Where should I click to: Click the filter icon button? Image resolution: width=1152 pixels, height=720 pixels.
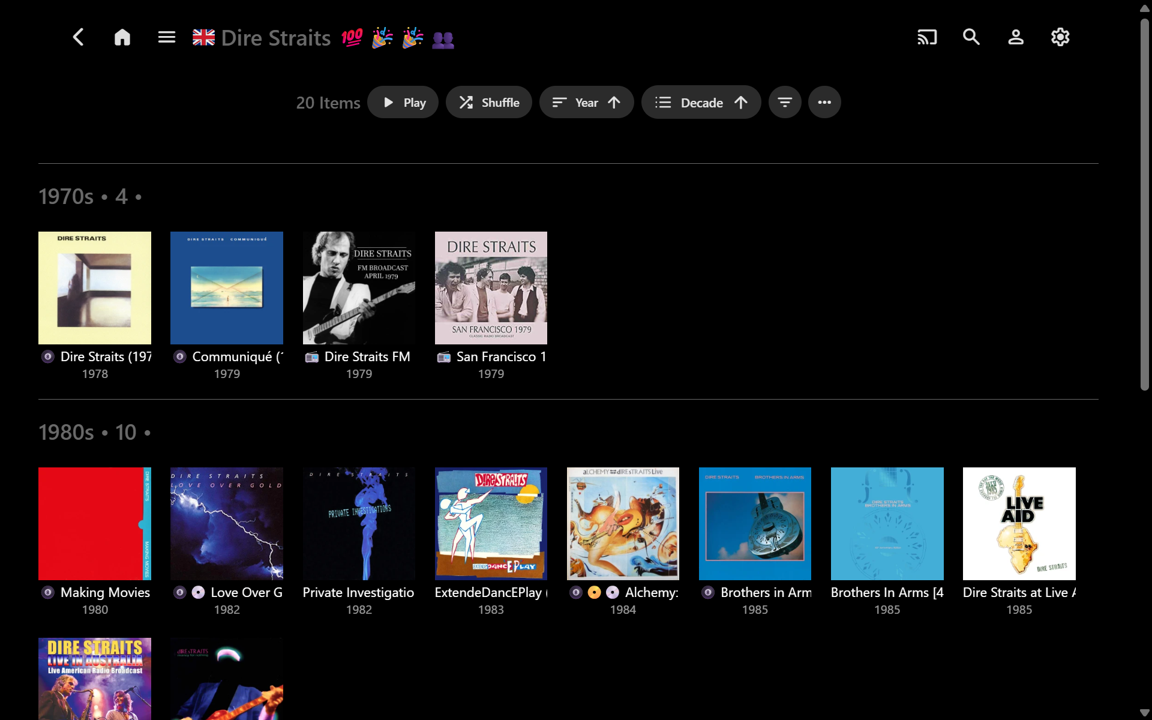(785, 102)
